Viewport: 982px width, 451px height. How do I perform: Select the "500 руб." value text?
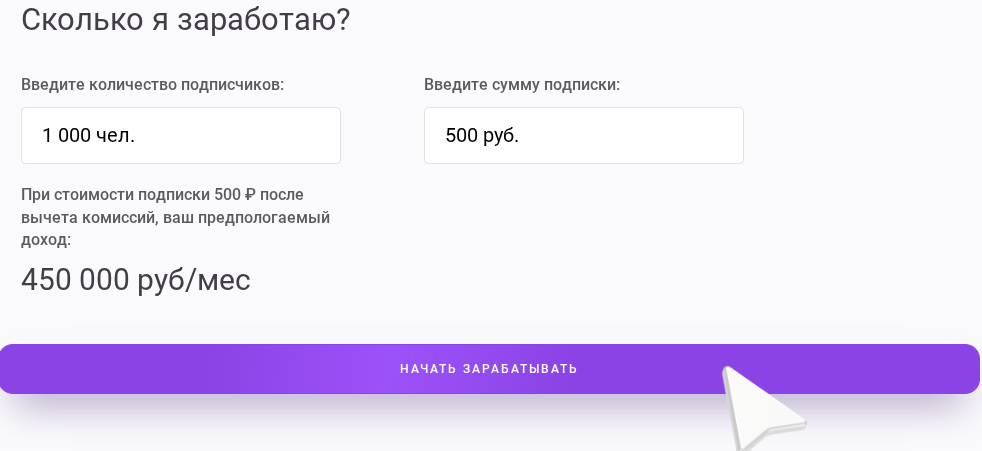click(x=482, y=136)
